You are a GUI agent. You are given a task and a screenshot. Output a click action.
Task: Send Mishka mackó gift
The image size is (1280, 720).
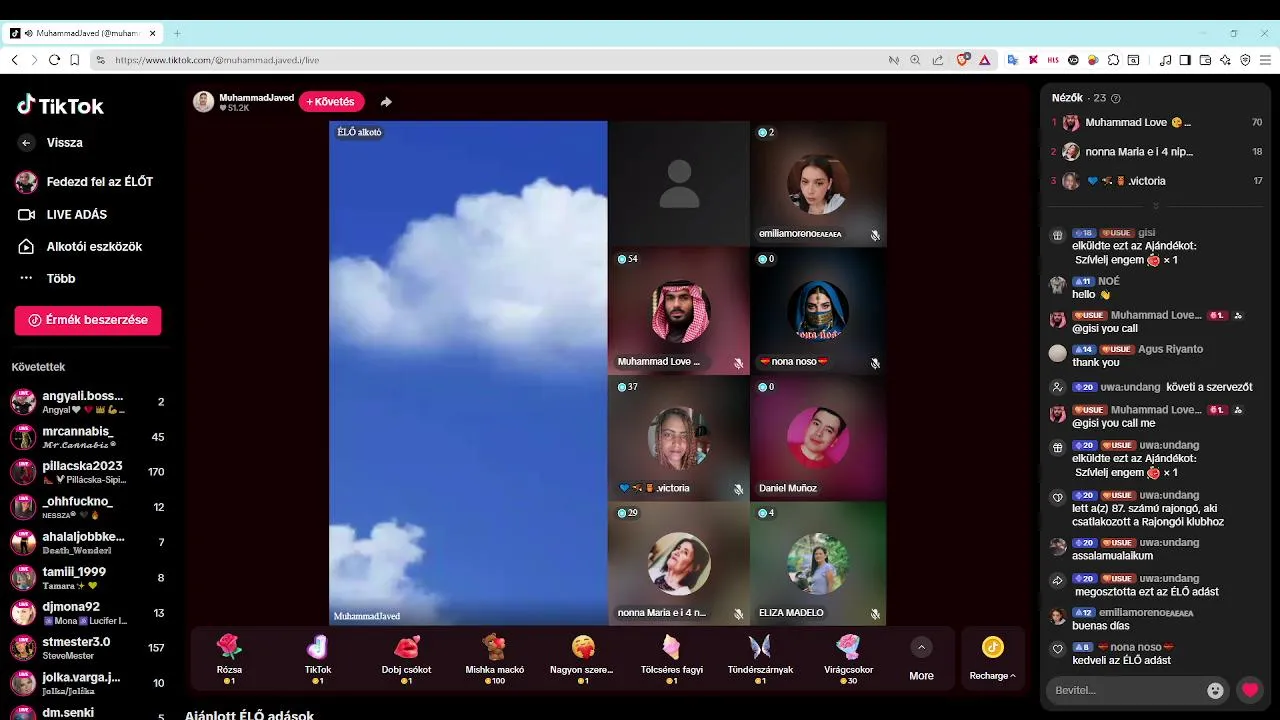pos(494,659)
